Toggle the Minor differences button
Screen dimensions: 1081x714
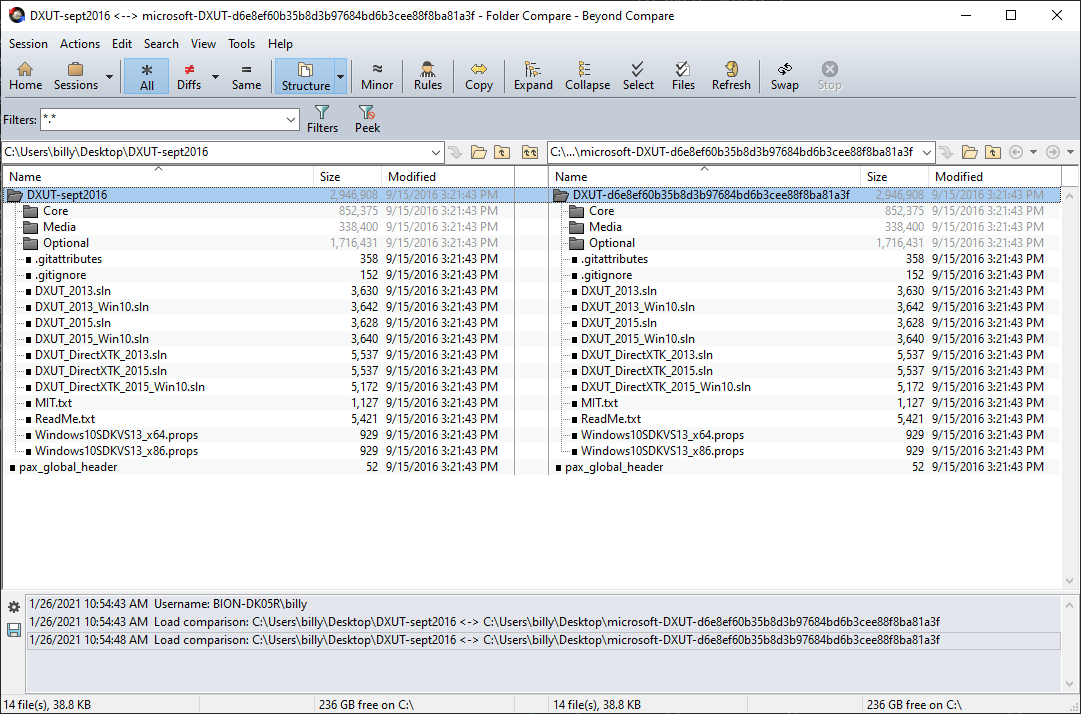(377, 76)
